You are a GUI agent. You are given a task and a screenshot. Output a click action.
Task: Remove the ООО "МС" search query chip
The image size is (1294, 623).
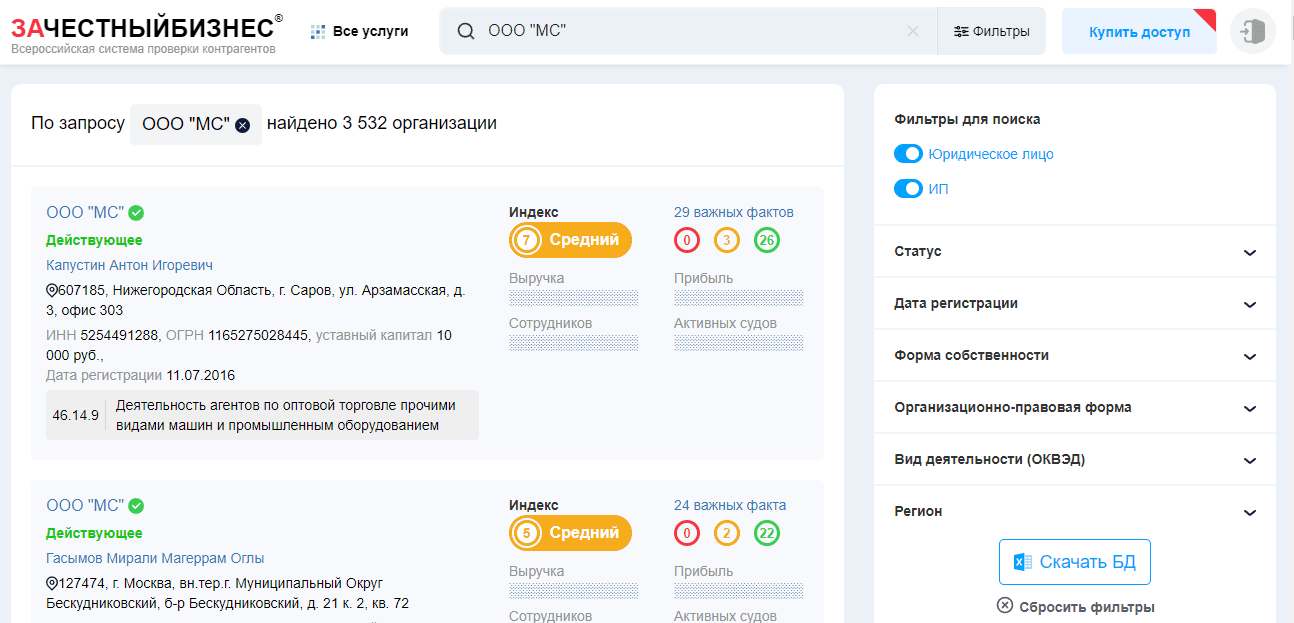tap(239, 124)
